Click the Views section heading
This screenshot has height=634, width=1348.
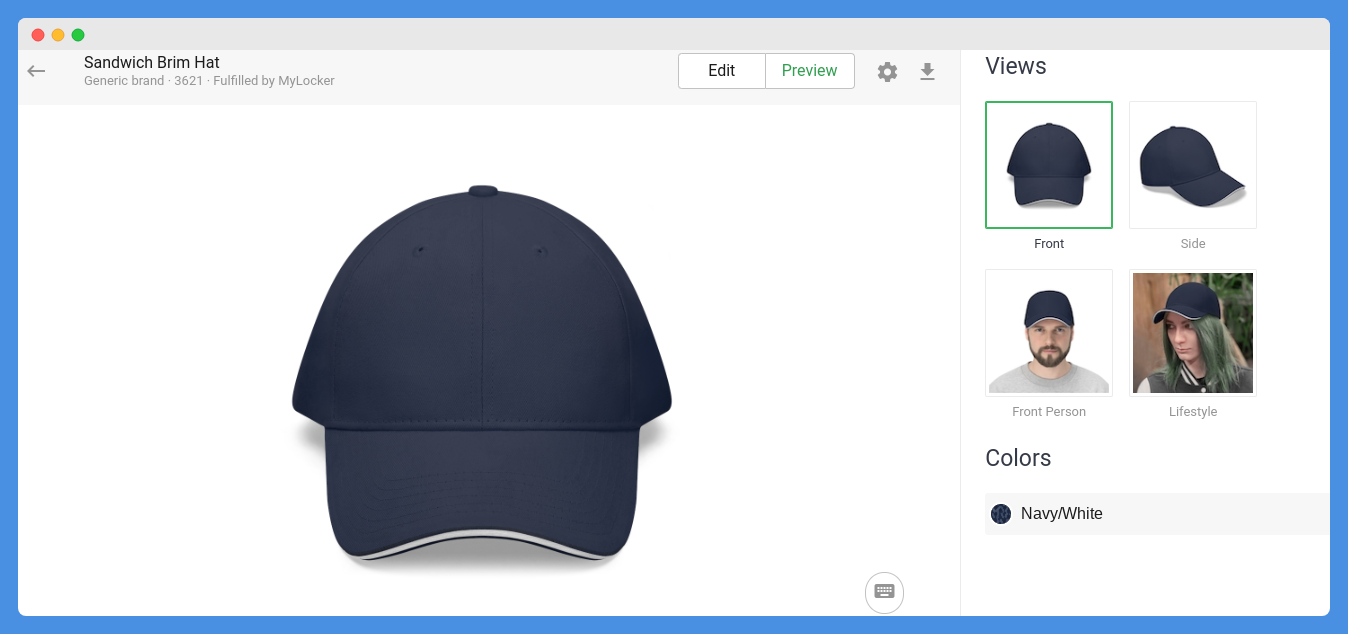click(1016, 66)
